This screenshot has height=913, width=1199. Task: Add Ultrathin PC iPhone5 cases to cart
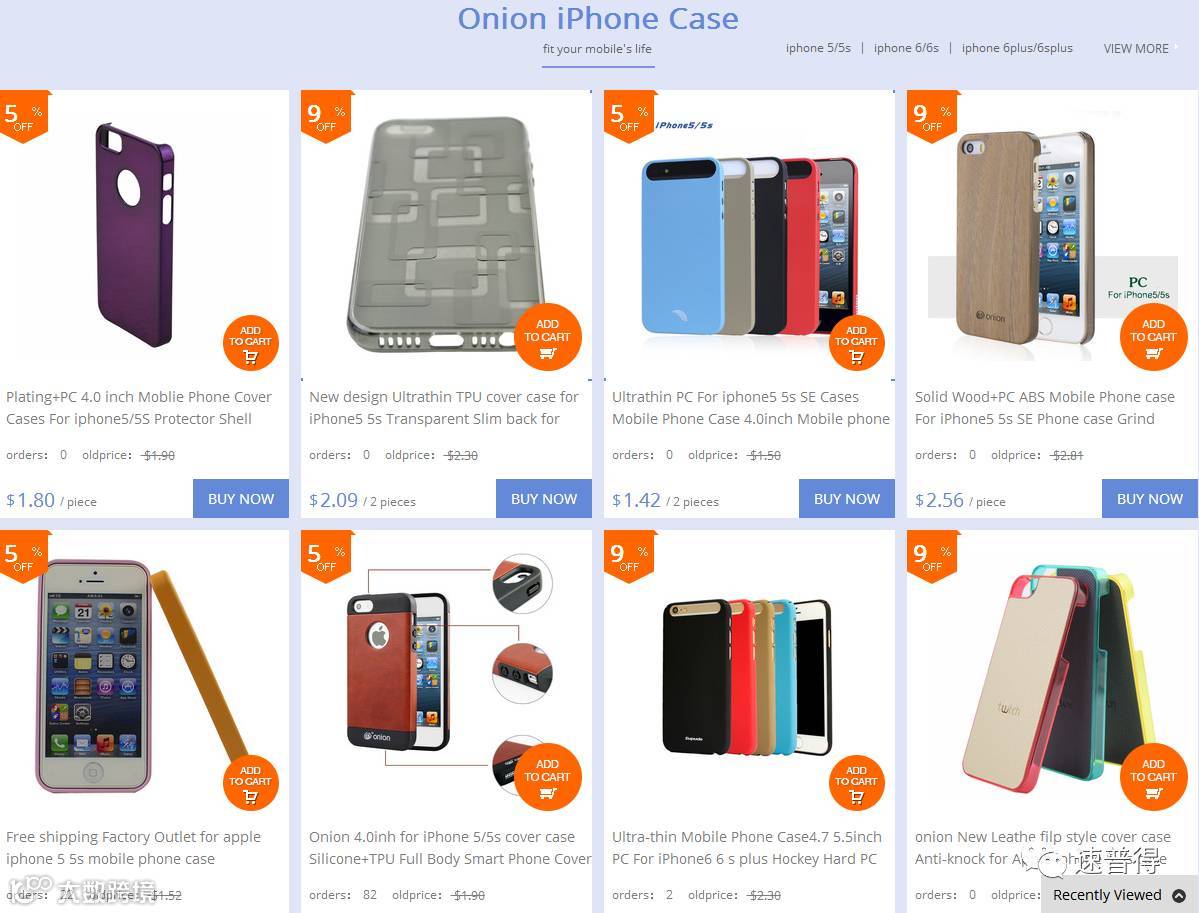[x=856, y=343]
